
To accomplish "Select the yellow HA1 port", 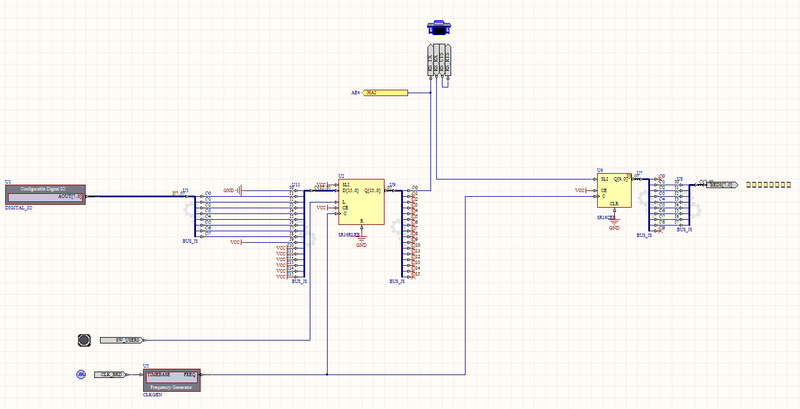I will (x=385, y=93).
